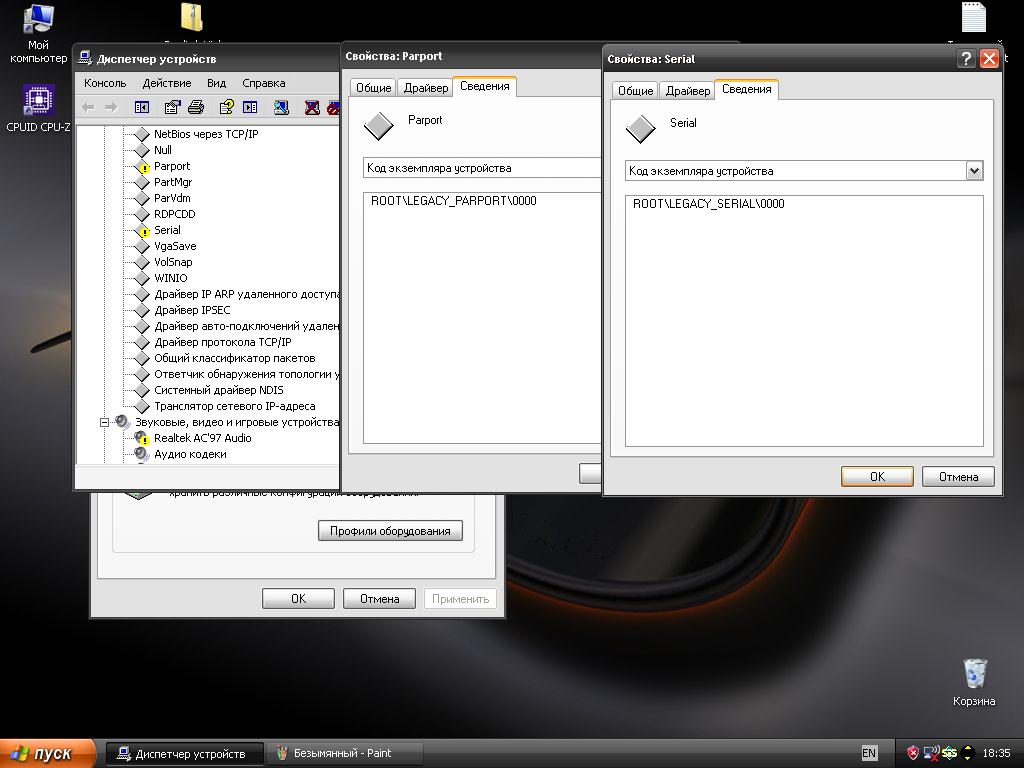Click the Help toolbar icon with question mark

(x=226, y=107)
